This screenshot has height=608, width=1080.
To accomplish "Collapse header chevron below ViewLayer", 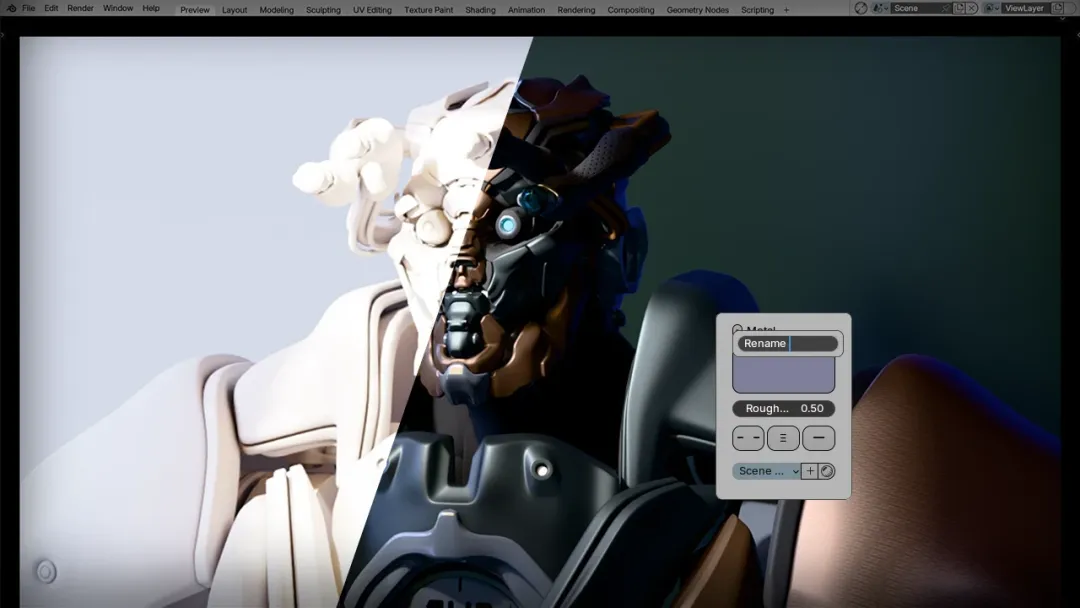I will tap(1062, 19).
